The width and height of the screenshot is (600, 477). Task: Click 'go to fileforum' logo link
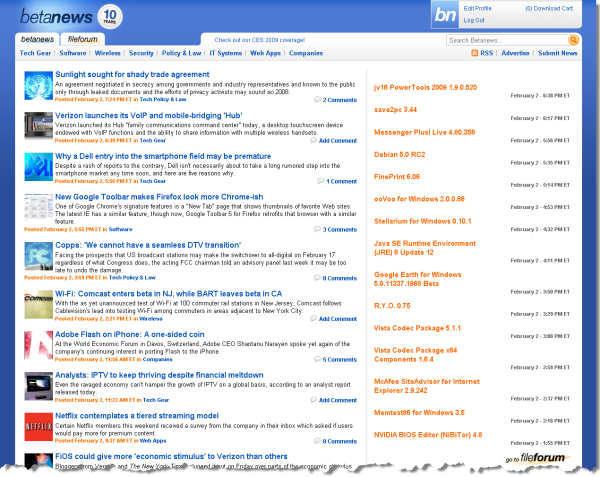pos(535,457)
